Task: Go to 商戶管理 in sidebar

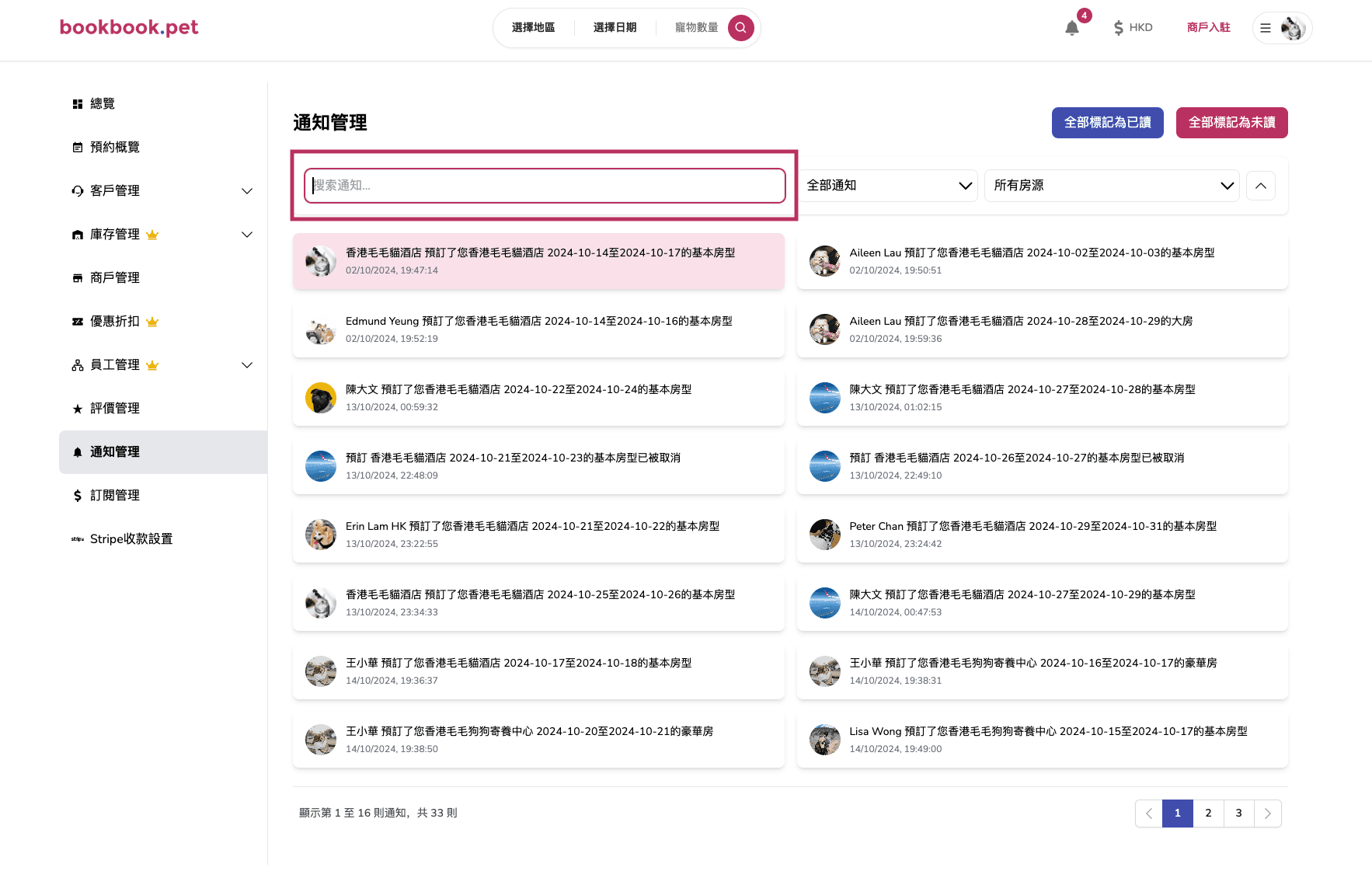Action: point(163,278)
